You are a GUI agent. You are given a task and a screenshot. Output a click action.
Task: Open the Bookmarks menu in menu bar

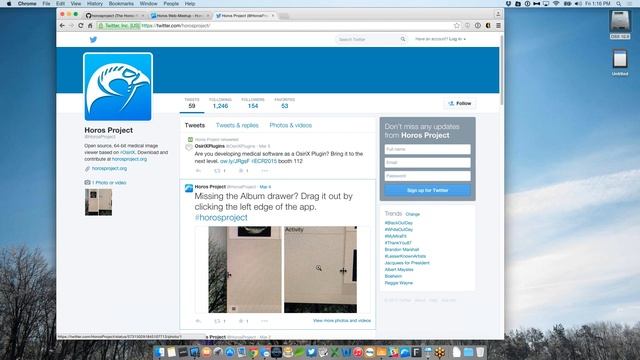[x=121, y=4]
